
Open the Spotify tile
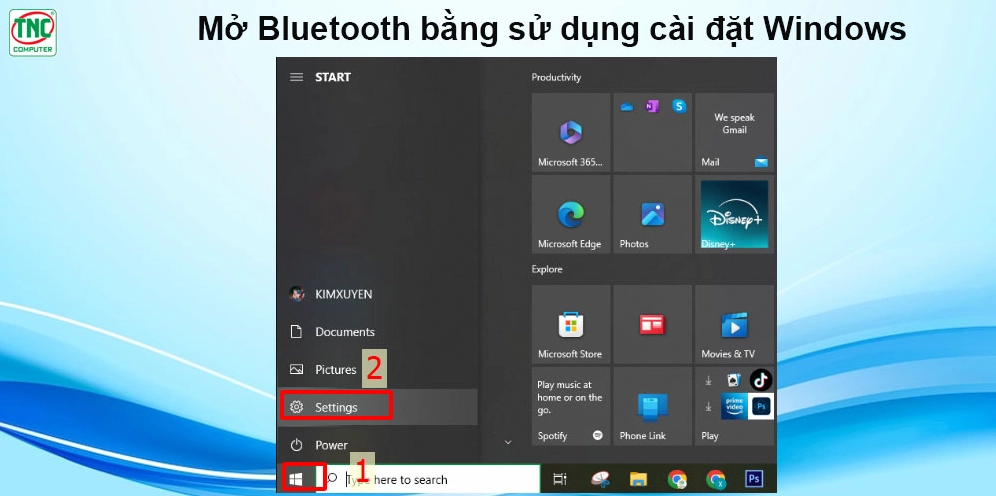570,406
